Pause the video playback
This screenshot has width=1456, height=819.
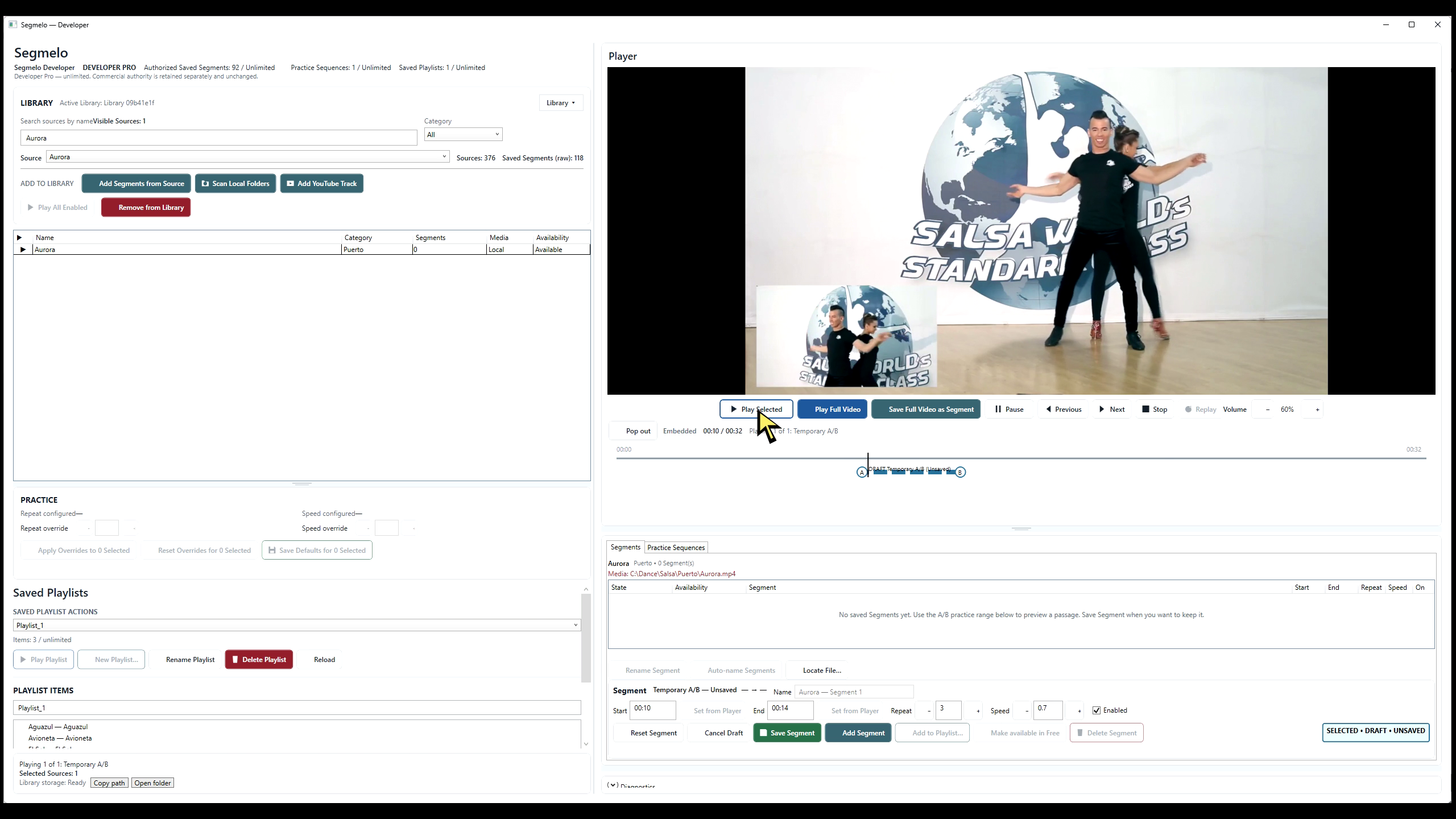1009,409
